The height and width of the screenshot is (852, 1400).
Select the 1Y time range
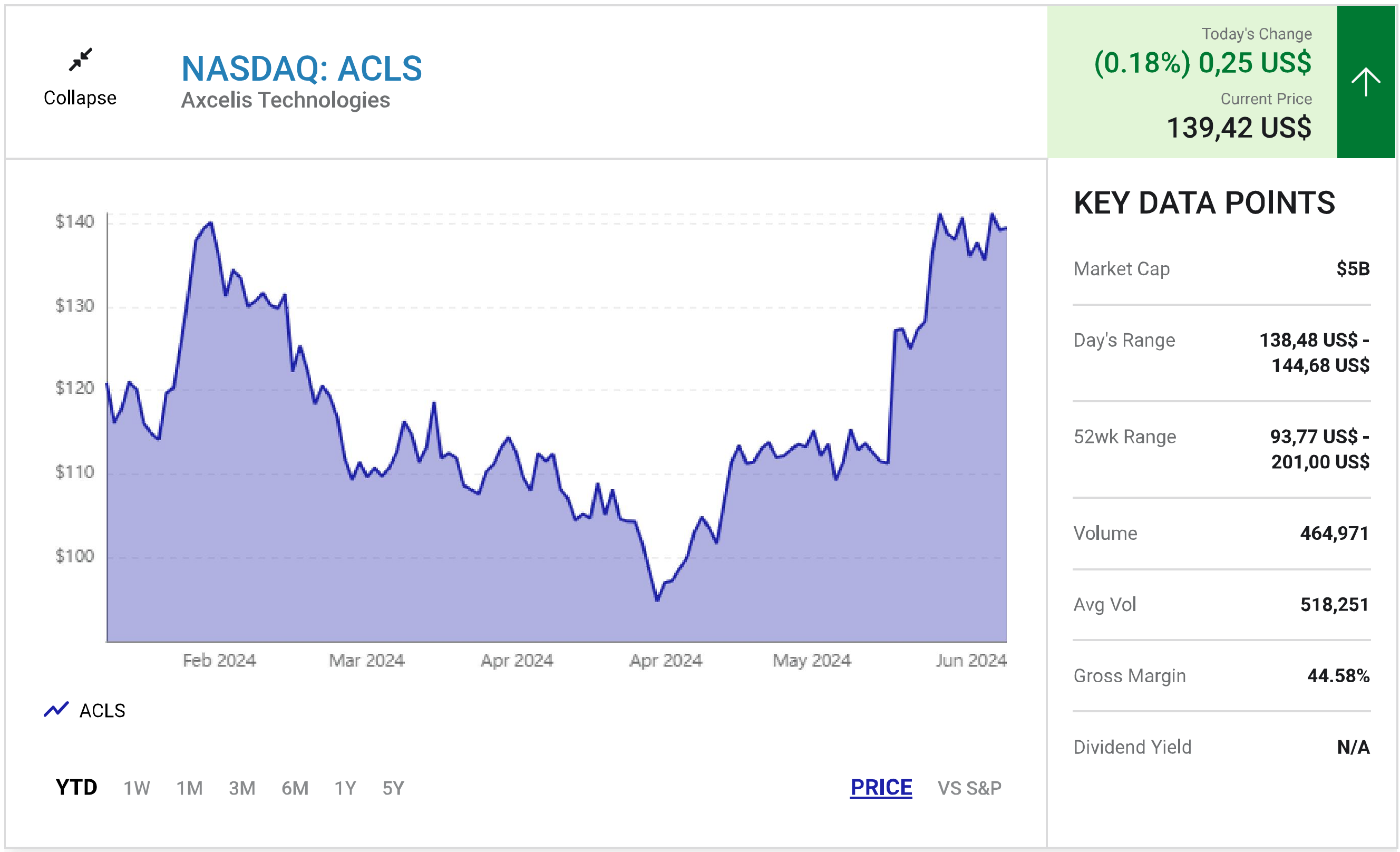click(345, 788)
